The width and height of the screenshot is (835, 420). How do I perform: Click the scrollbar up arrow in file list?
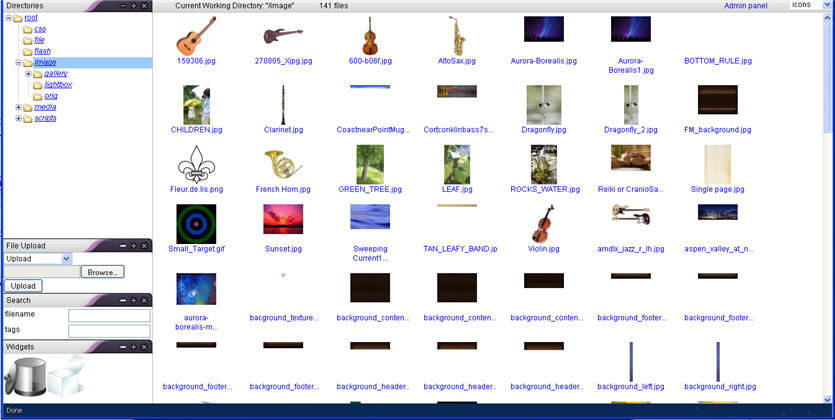coord(828,17)
